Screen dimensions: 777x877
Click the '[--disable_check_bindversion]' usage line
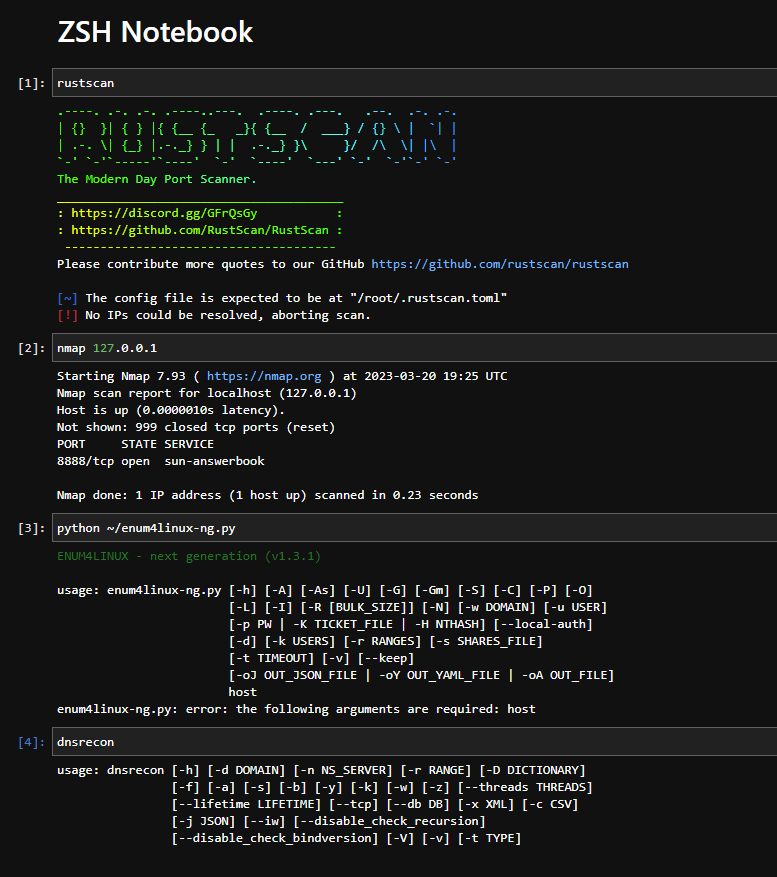pos(346,838)
